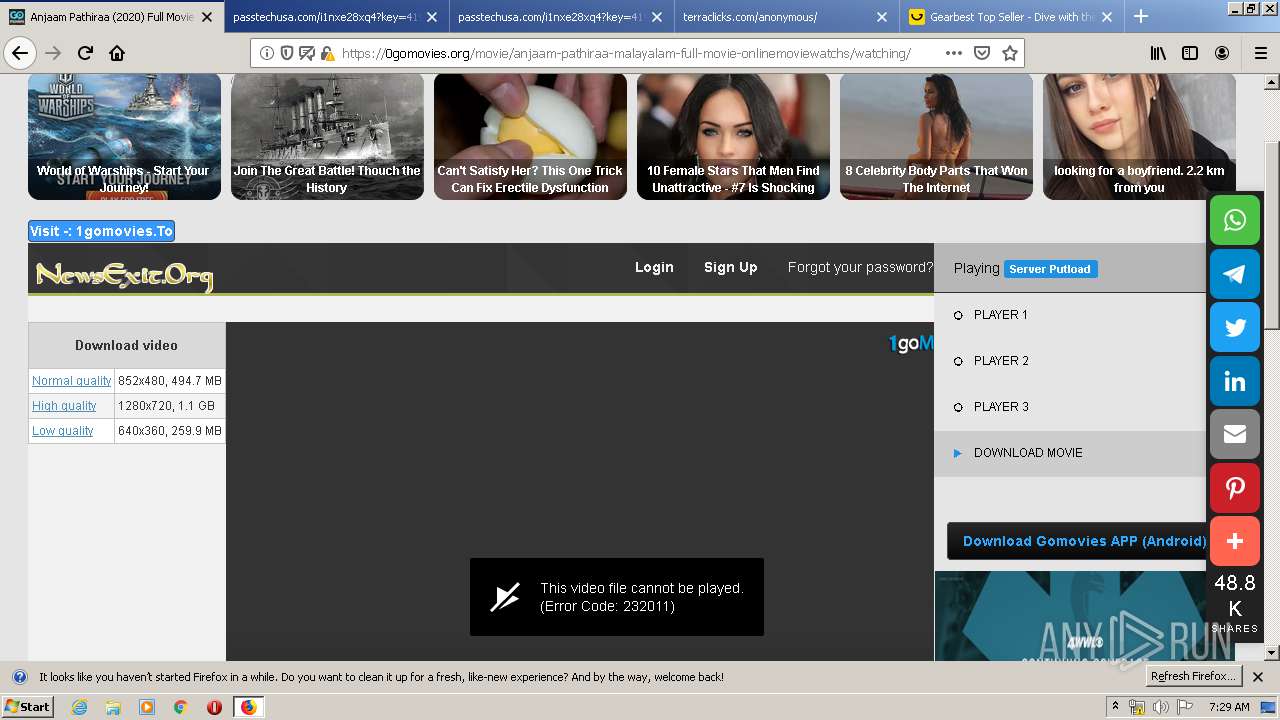Open the Windows Start button

[28, 707]
